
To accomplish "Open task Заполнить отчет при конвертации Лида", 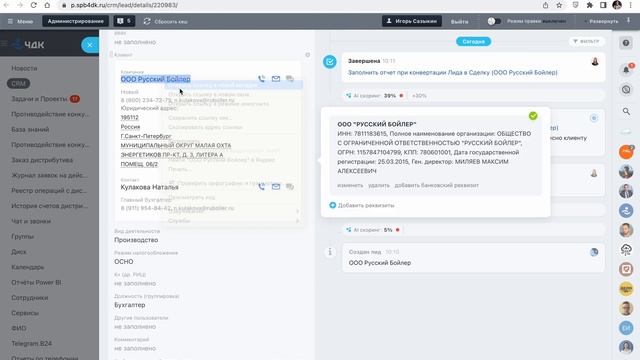I will 452,73.
